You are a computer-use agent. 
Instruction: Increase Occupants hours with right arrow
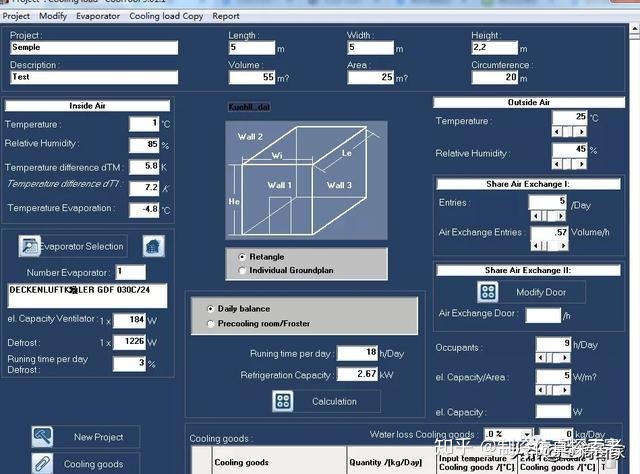click(x=565, y=358)
